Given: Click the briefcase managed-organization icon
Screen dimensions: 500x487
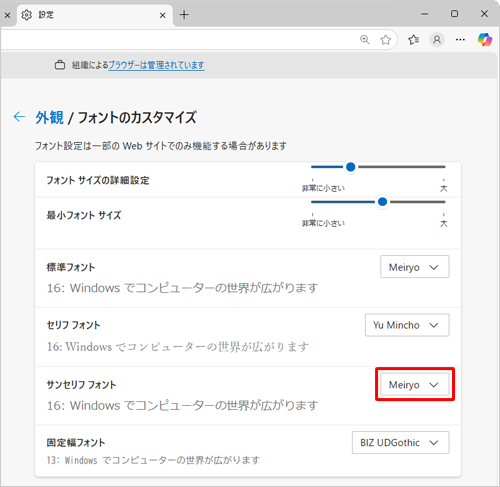Looking at the screenshot, I should (x=60, y=65).
